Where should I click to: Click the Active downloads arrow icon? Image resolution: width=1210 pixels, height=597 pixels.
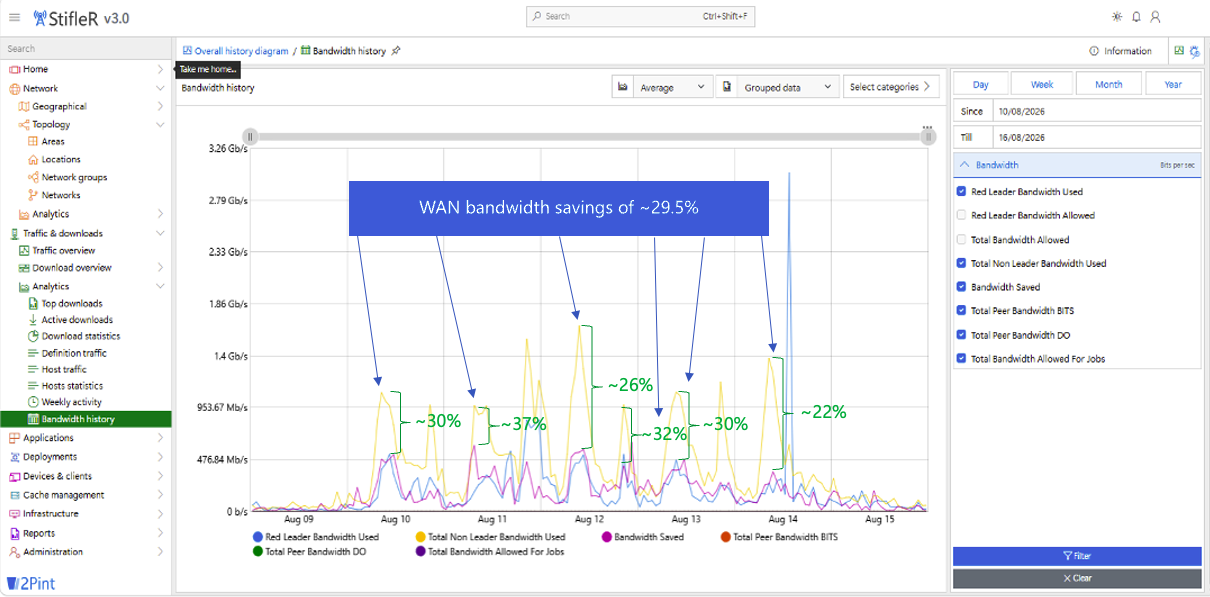click(33, 320)
